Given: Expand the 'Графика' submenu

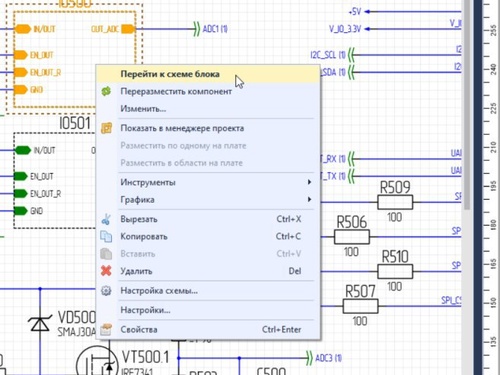Looking at the screenshot, I should pyautogui.click(x=208, y=200).
